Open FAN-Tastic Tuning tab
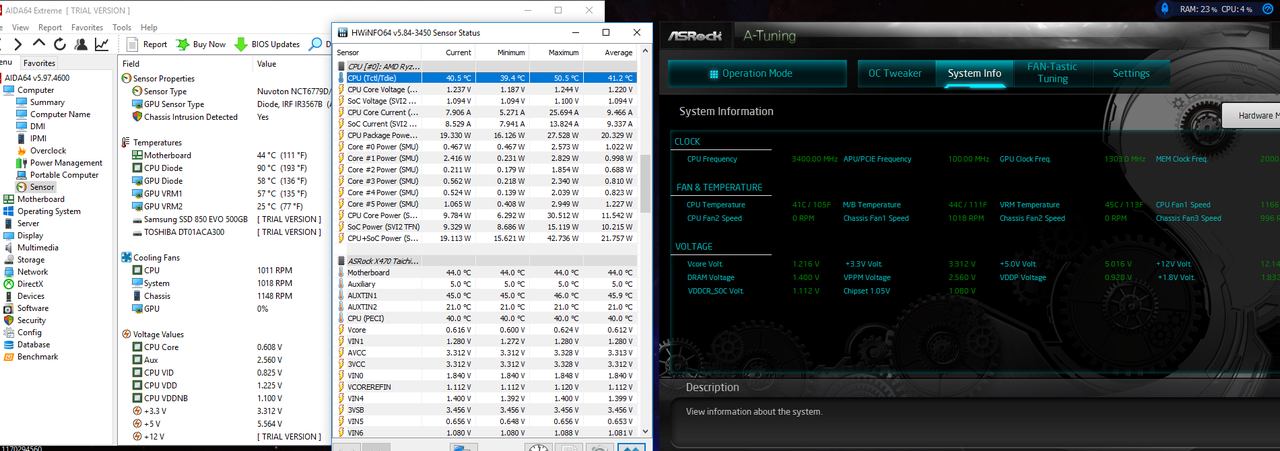Screen dimensions: 1280x451 point(1052,73)
